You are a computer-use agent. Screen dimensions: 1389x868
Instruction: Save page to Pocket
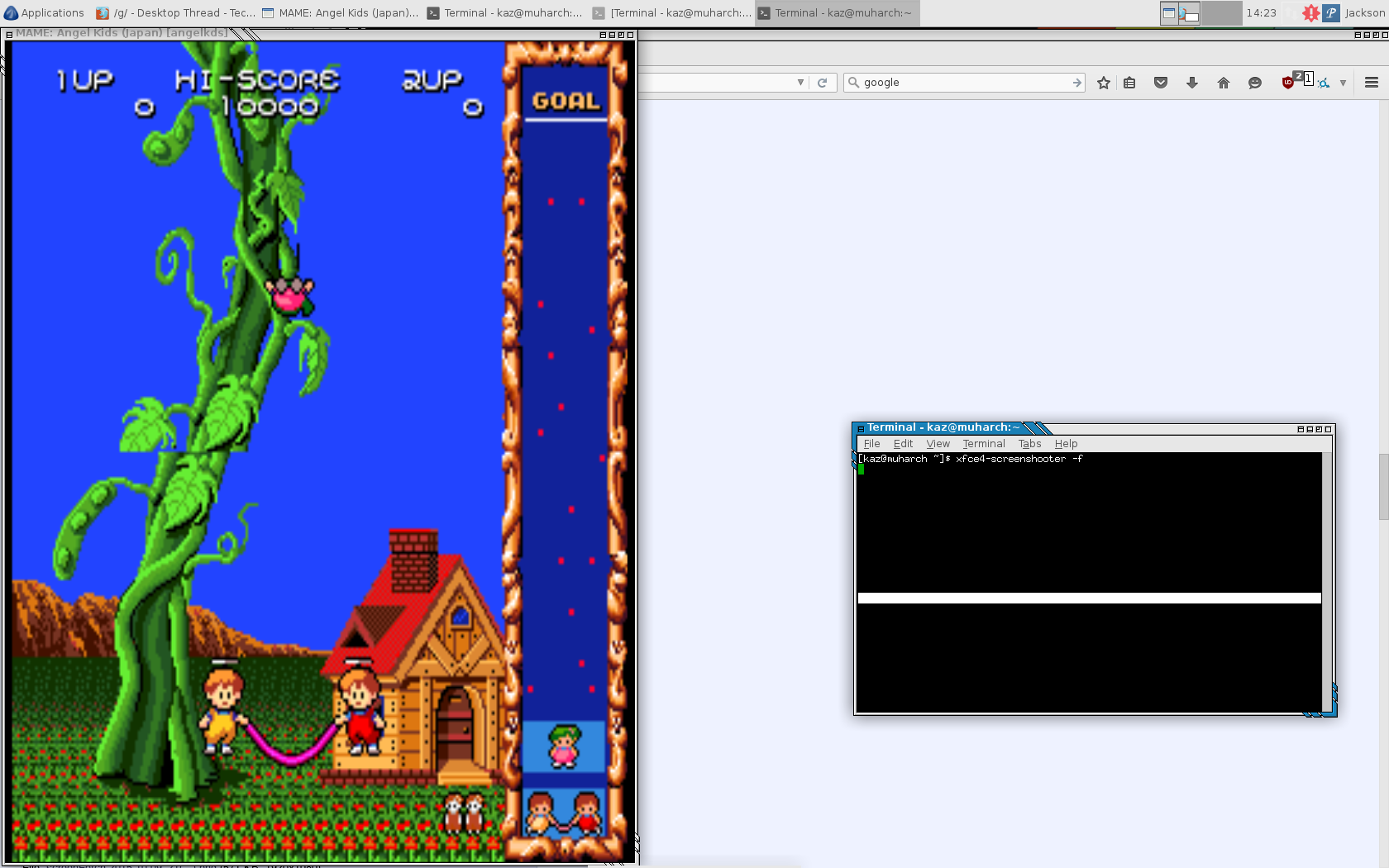[x=1161, y=83]
